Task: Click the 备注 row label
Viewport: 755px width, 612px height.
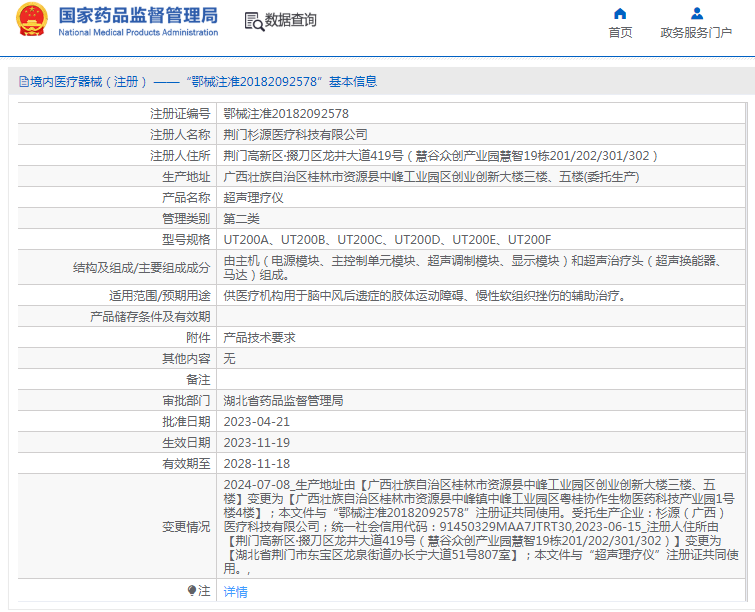Action: point(198,379)
